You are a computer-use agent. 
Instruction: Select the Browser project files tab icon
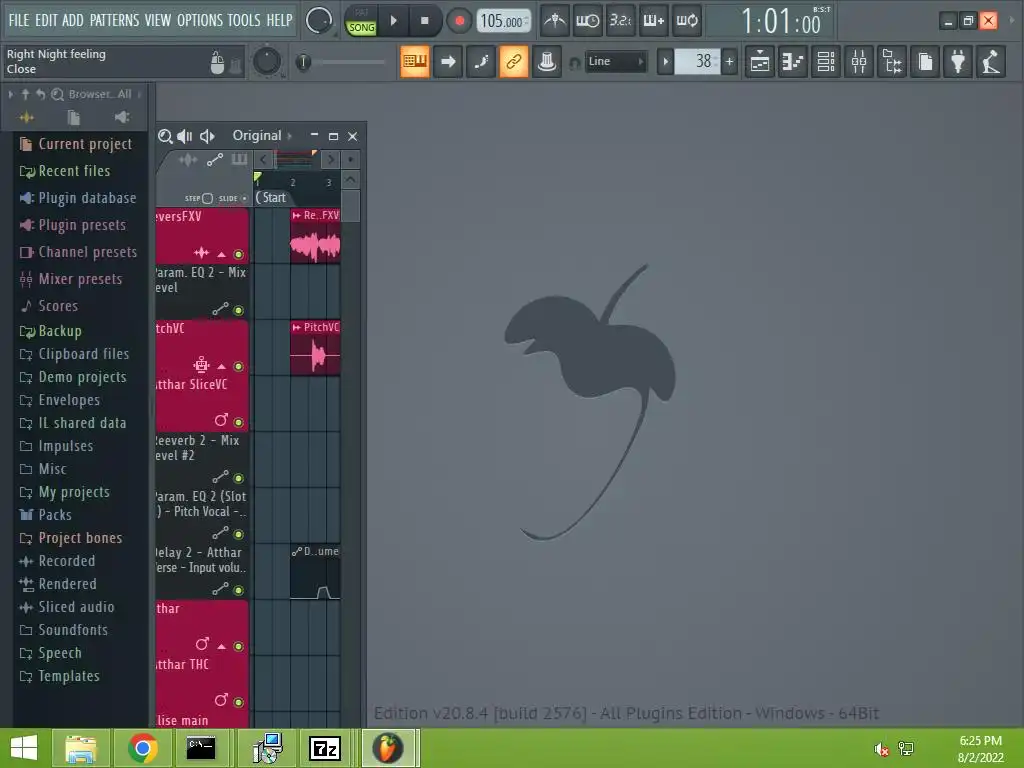[74, 118]
